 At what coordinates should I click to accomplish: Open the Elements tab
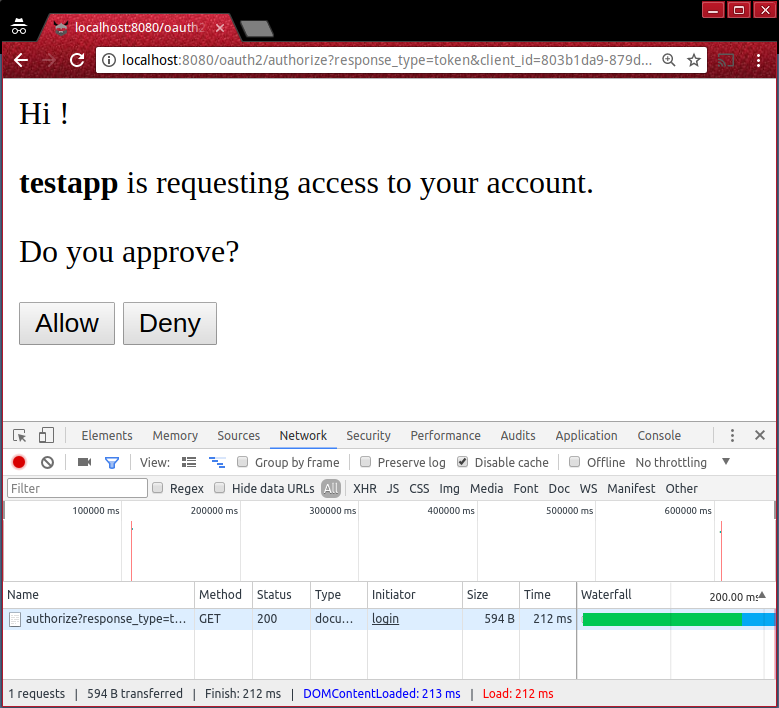(107, 436)
